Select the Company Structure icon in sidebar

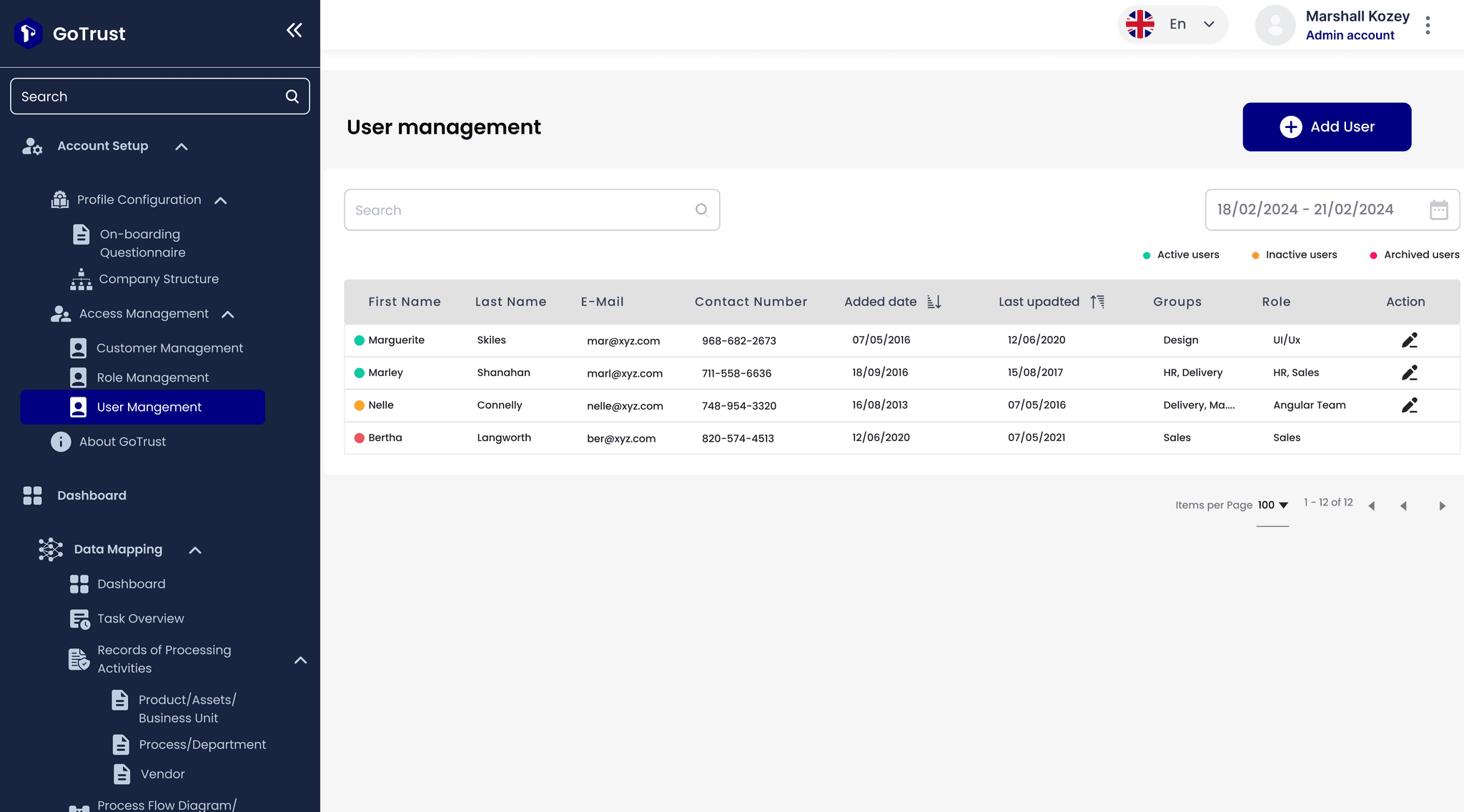(81, 279)
